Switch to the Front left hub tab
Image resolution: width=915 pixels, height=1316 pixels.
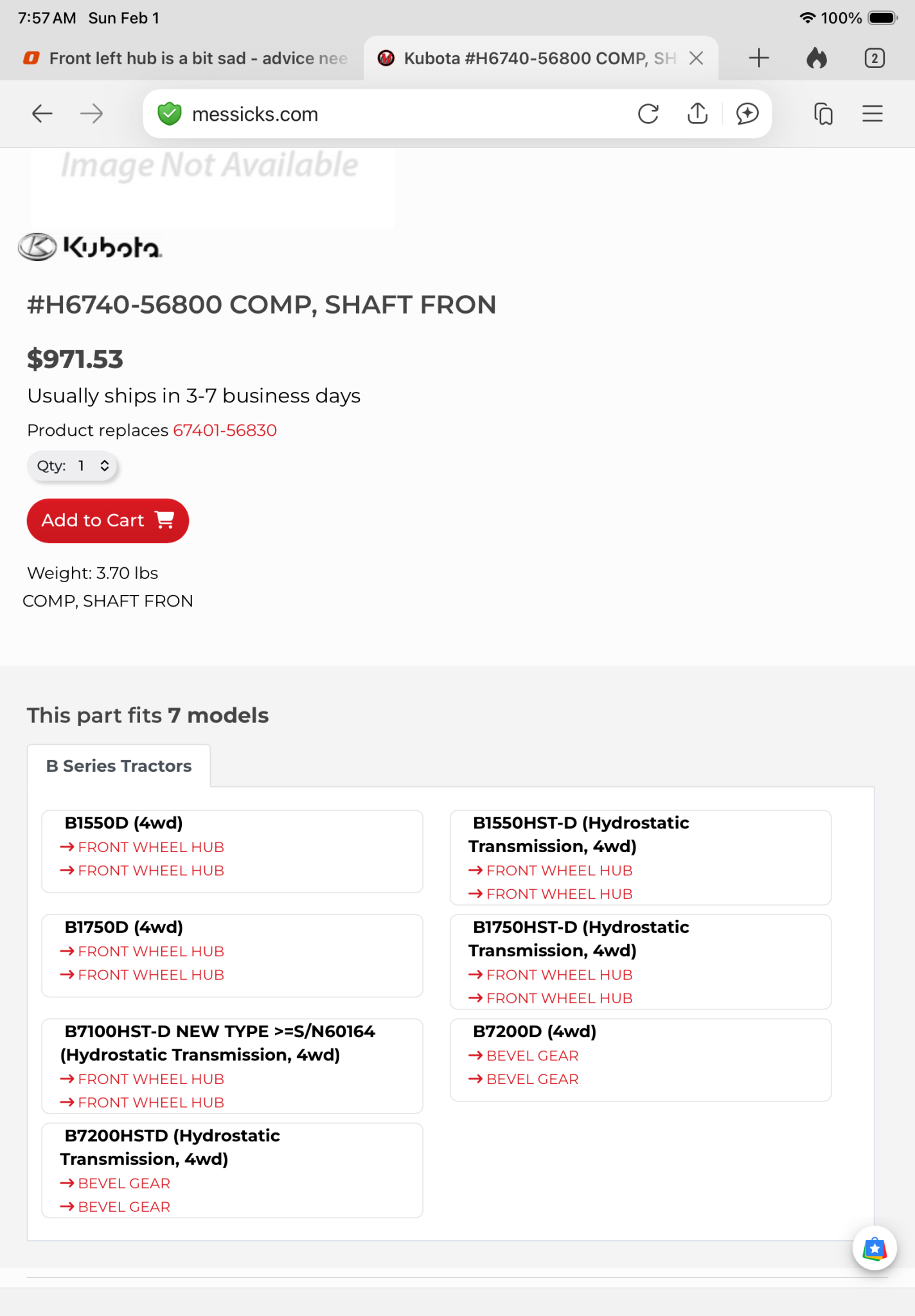tap(186, 58)
